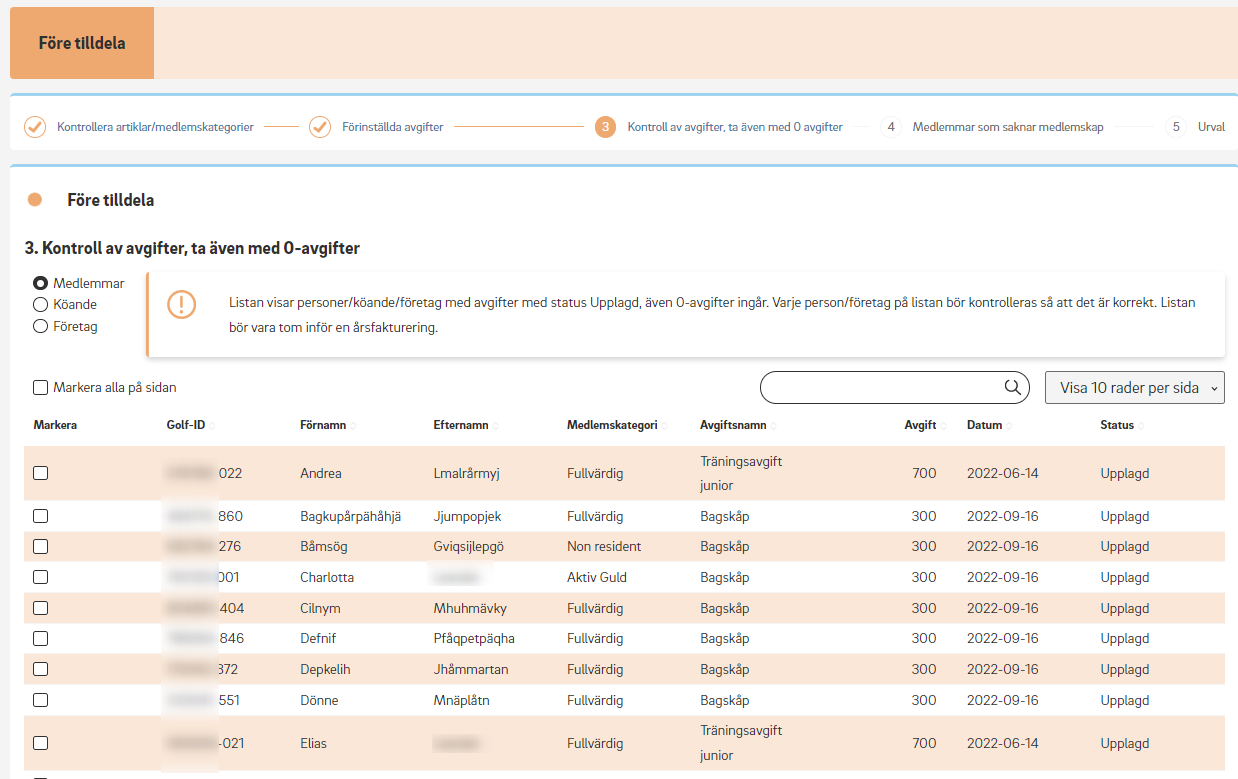
Task: Click step 4 number circle
Action: point(891,127)
